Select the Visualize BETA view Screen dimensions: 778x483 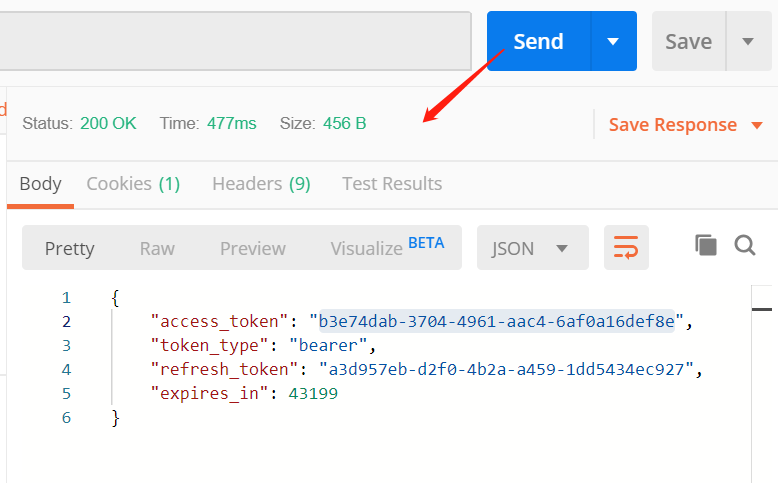pos(387,248)
